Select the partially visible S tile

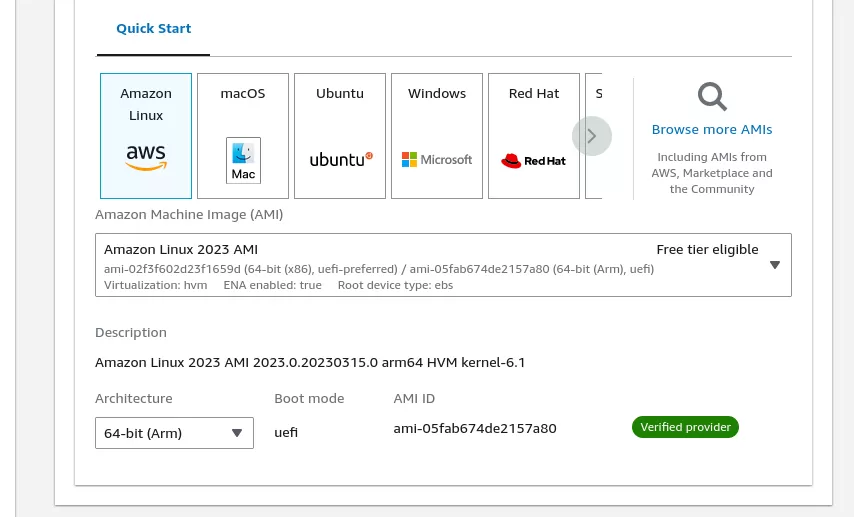coord(594,136)
